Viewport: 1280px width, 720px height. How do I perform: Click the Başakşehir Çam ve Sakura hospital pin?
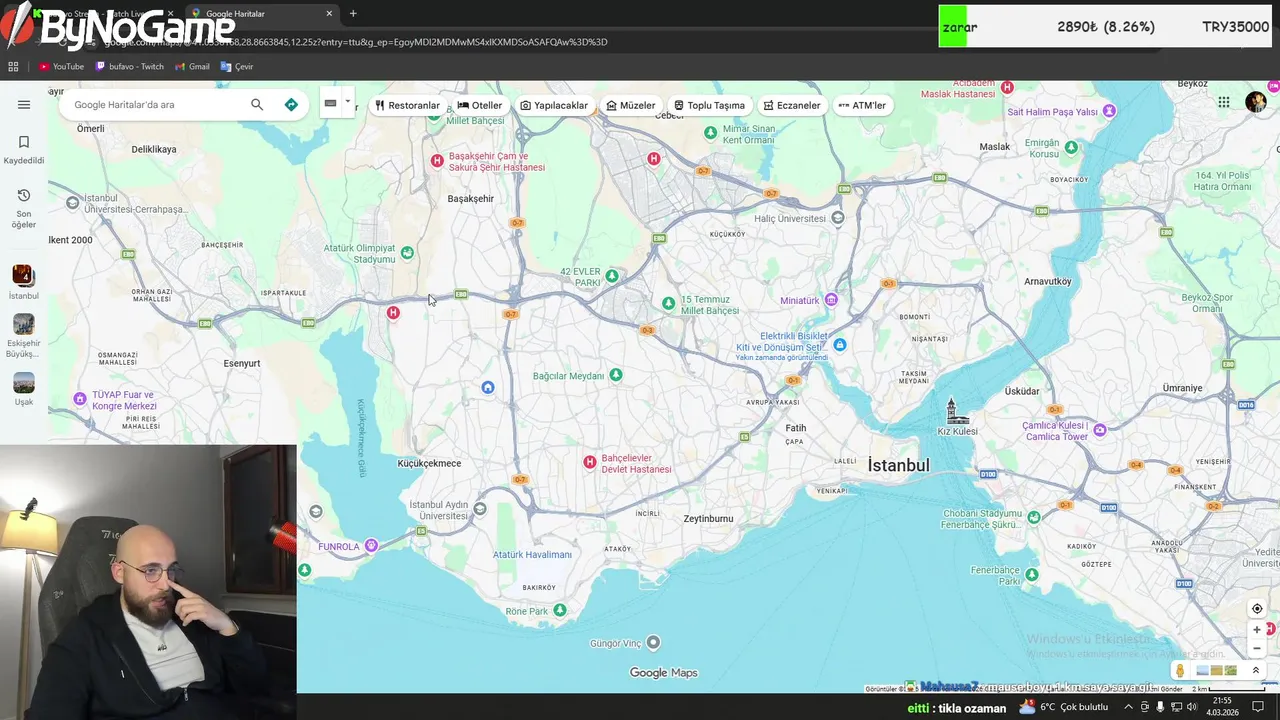pyautogui.click(x=437, y=161)
